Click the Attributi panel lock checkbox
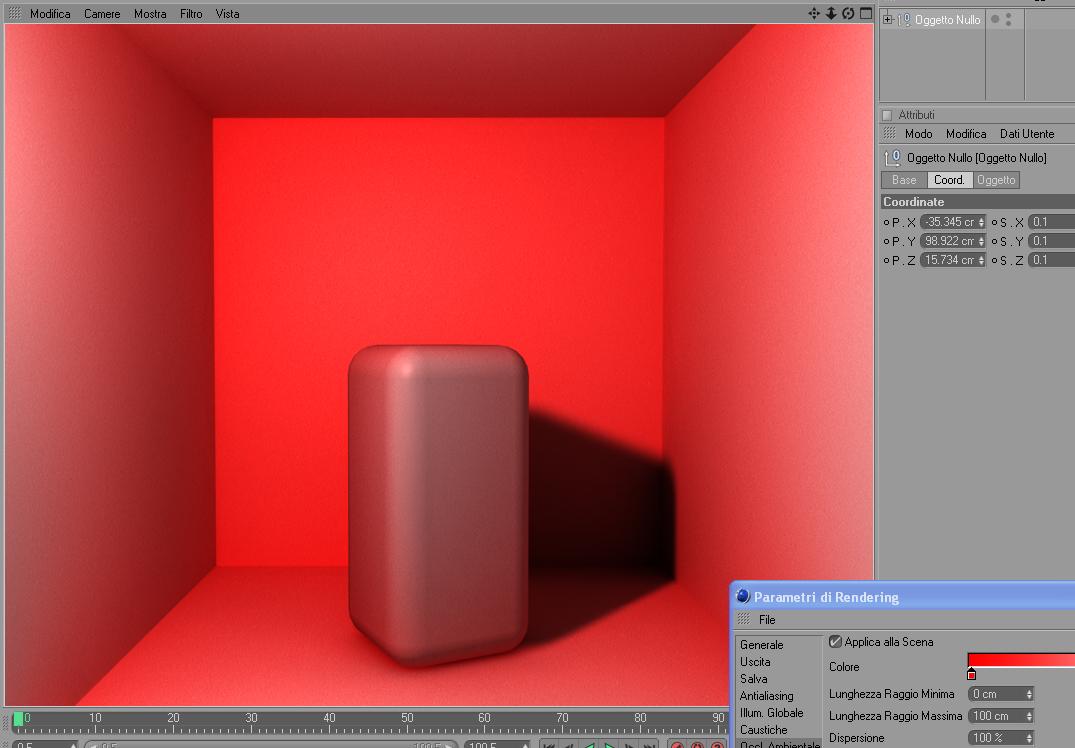This screenshot has width=1075, height=748. [x=887, y=115]
